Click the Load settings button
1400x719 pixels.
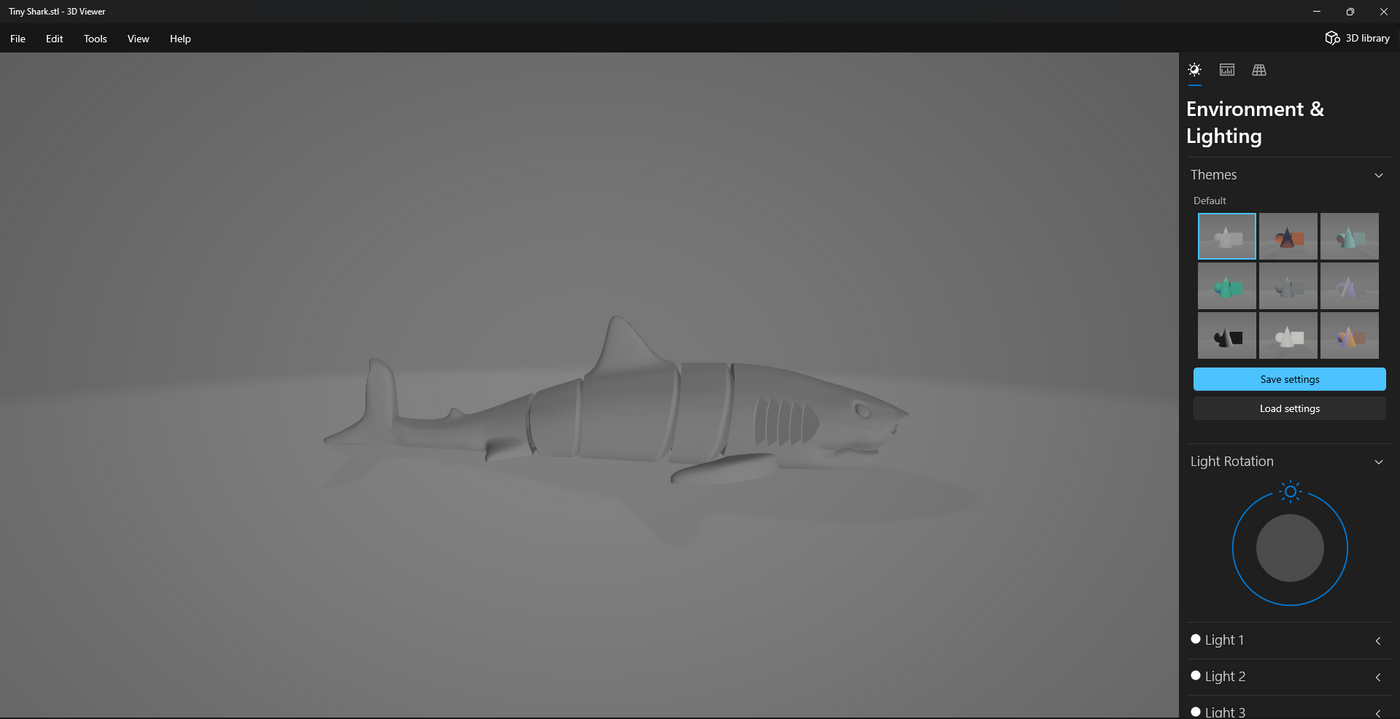coord(1289,408)
